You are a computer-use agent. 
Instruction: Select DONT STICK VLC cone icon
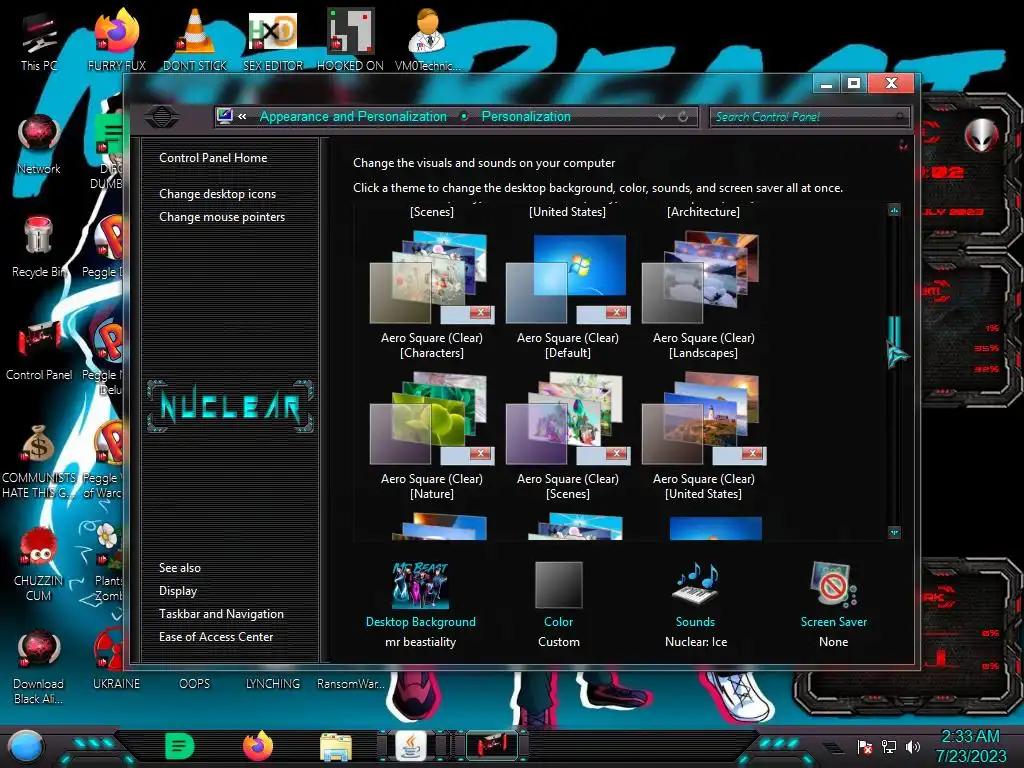tap(195, 40)
